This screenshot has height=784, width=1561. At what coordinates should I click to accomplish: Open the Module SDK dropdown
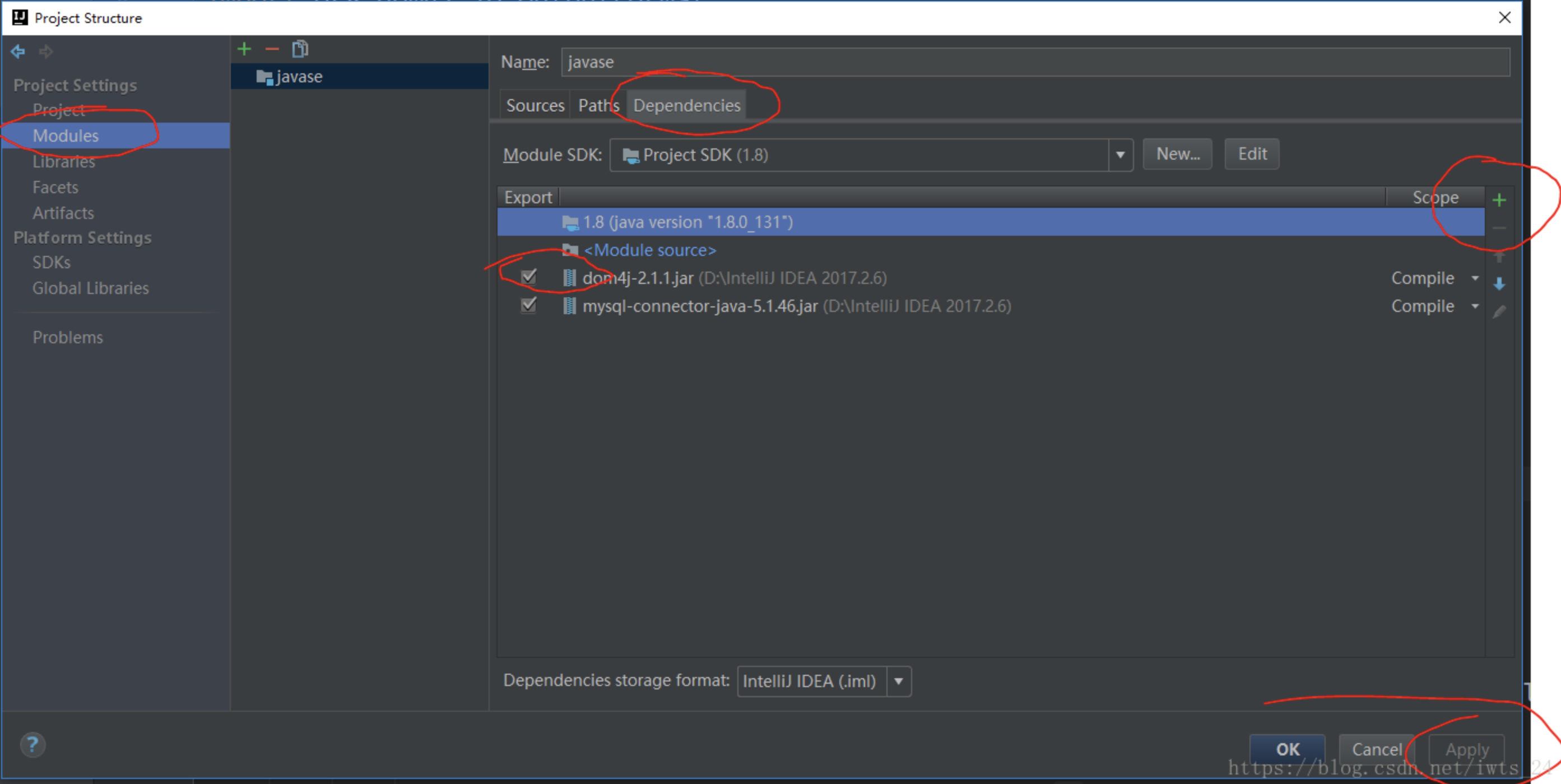pos(1120,155)
